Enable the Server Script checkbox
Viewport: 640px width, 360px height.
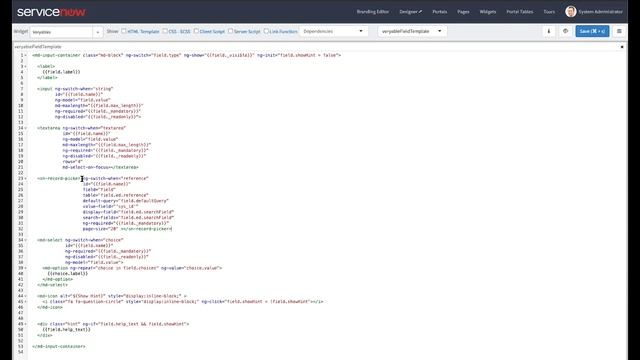pyautogui.click(x=231, y=31)
